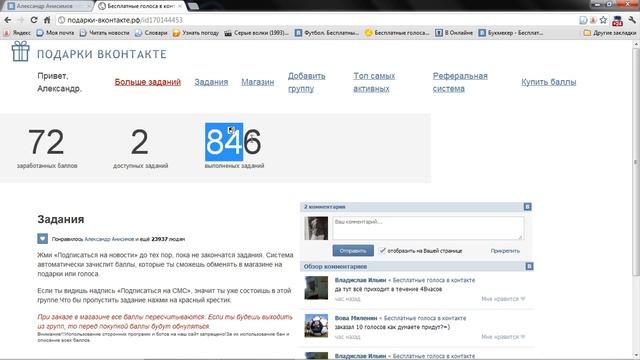Go to the browser home page
The height and width of the screenshot is (360, 640).
pyautogui.click(x=47, y=20)
